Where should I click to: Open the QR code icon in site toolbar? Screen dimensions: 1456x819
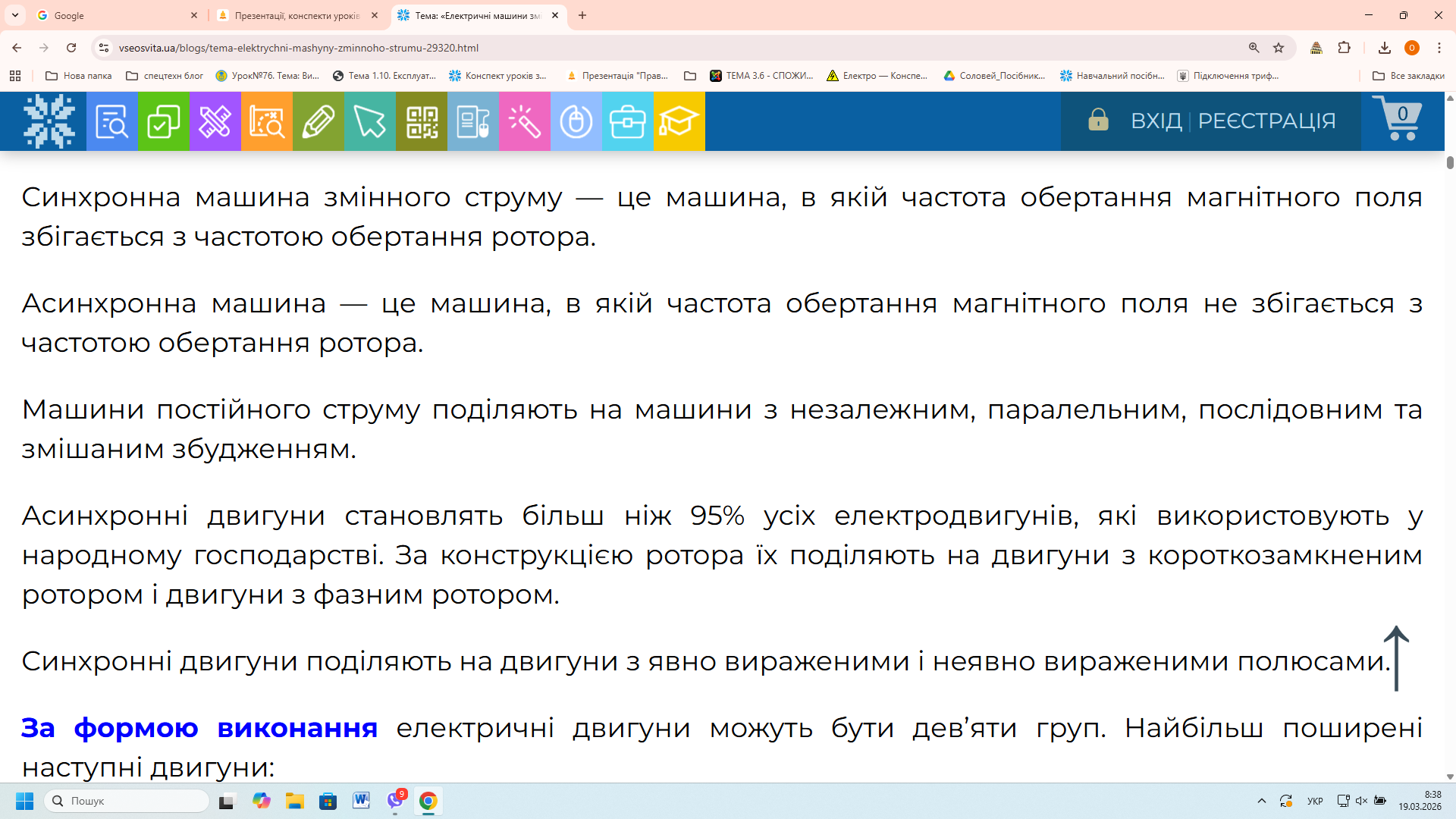click(422, 121)
